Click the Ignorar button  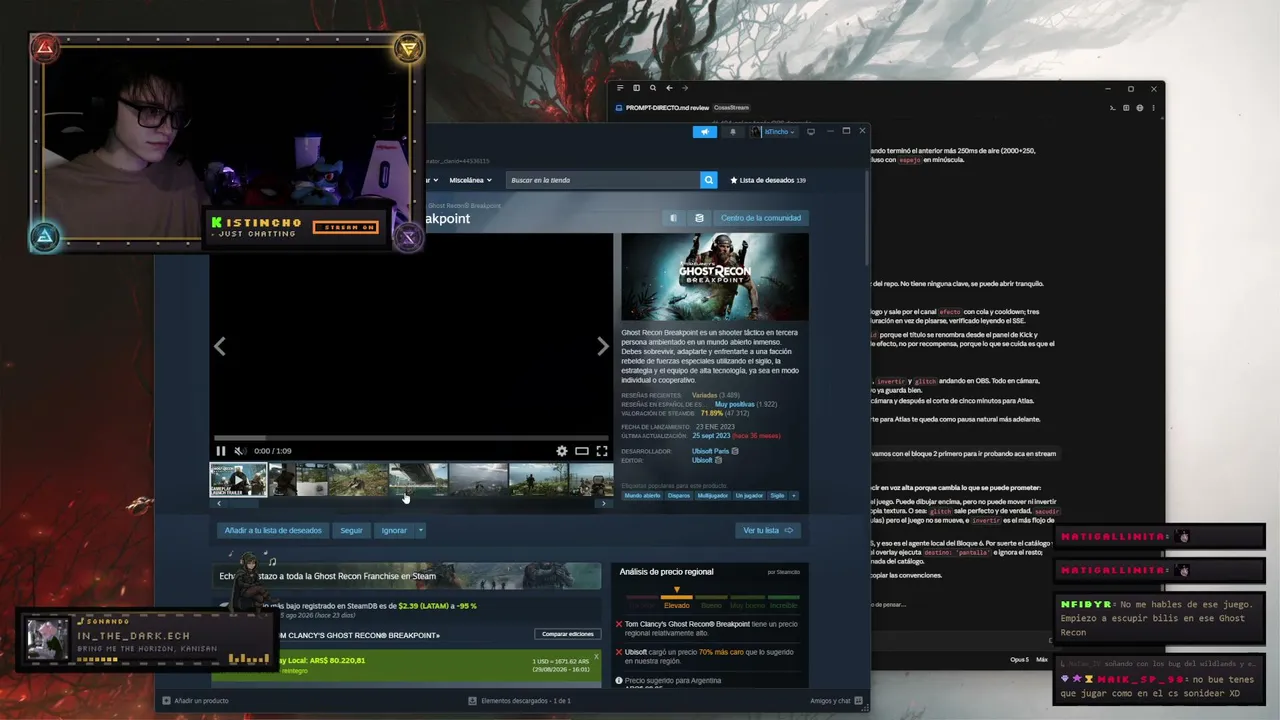[394, 530]
